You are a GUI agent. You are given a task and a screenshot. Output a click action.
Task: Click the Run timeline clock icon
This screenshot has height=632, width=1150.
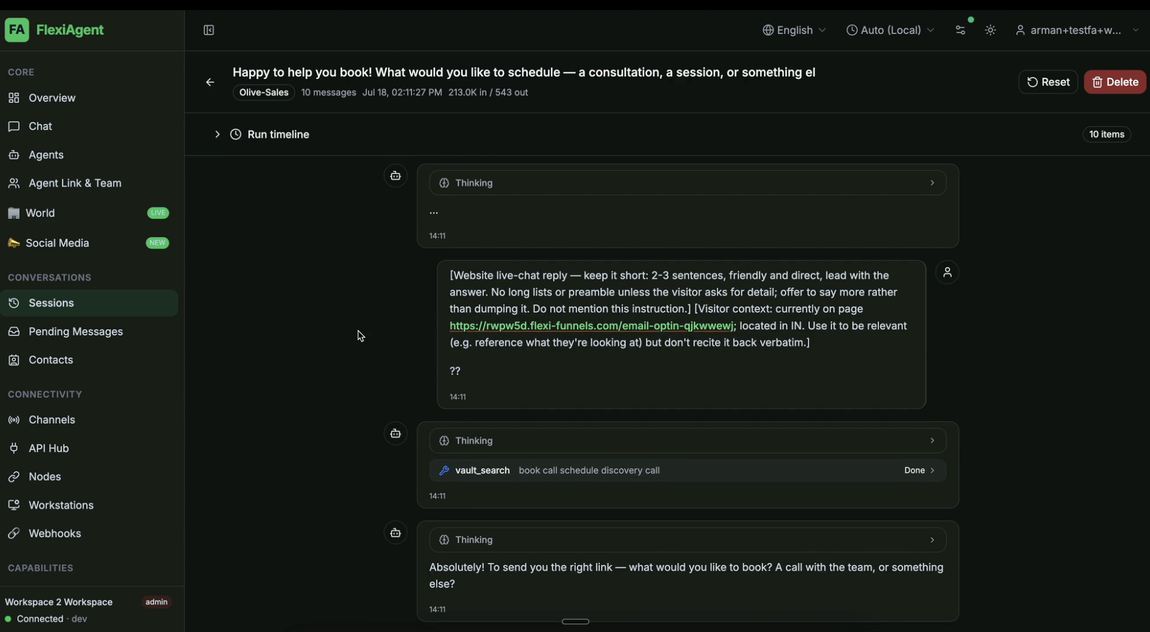[235, 134]
